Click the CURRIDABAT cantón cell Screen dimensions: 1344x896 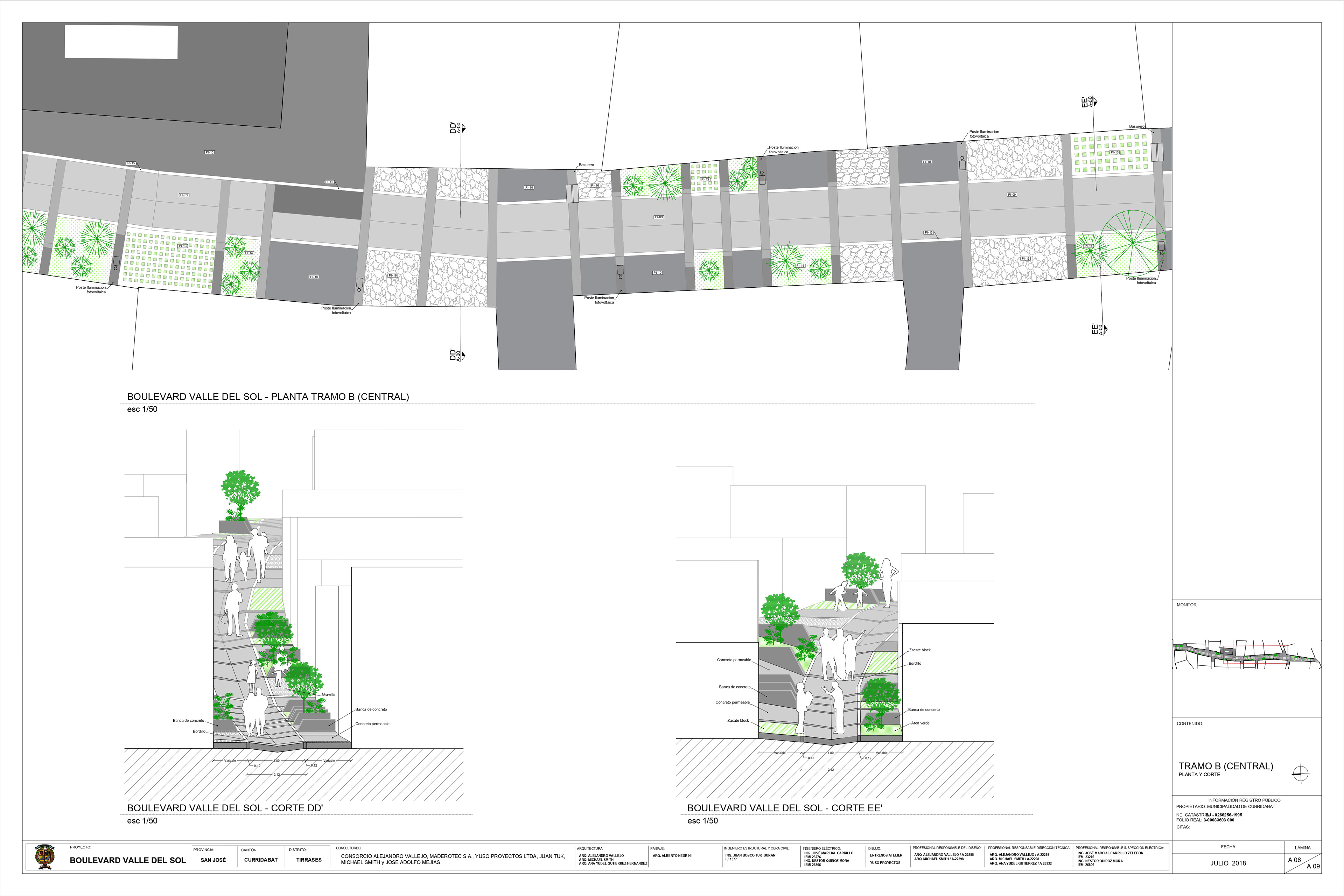[260, 860]
